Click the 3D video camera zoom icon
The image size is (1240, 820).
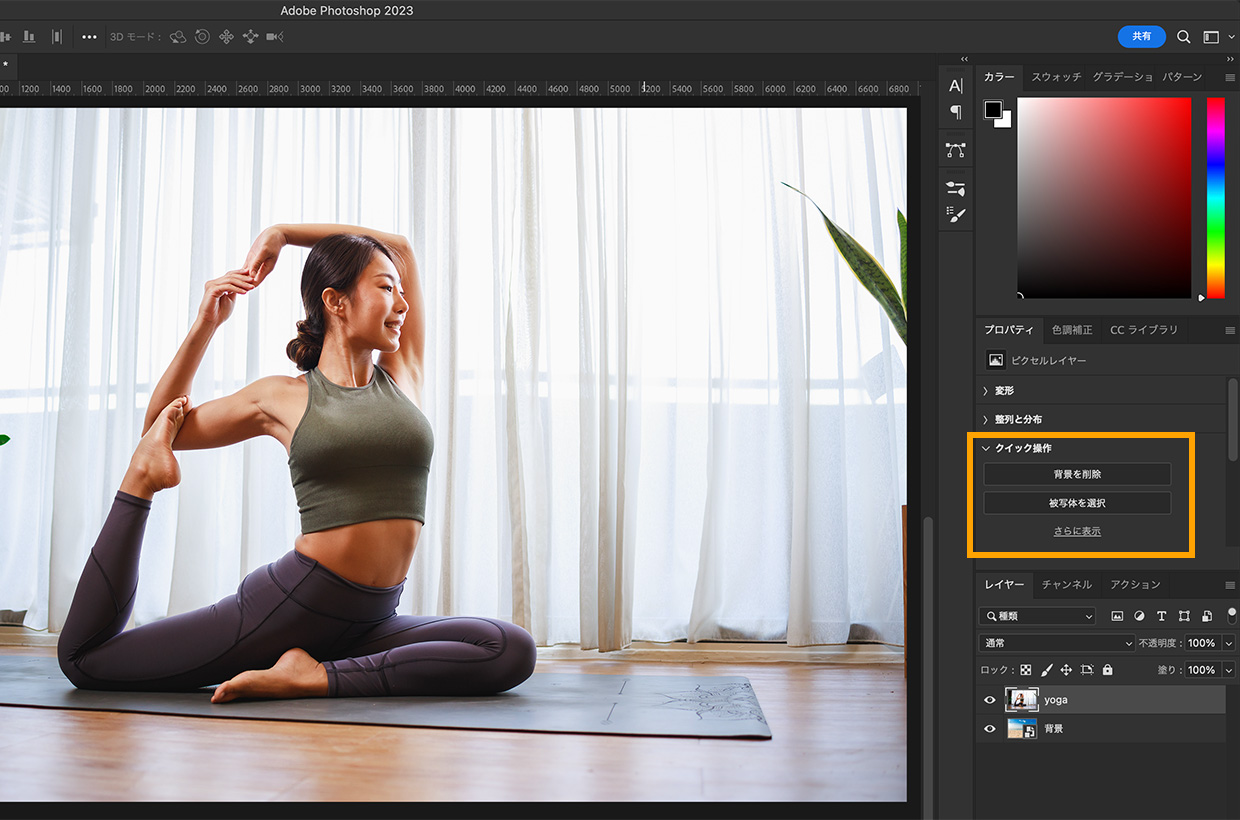275,37
